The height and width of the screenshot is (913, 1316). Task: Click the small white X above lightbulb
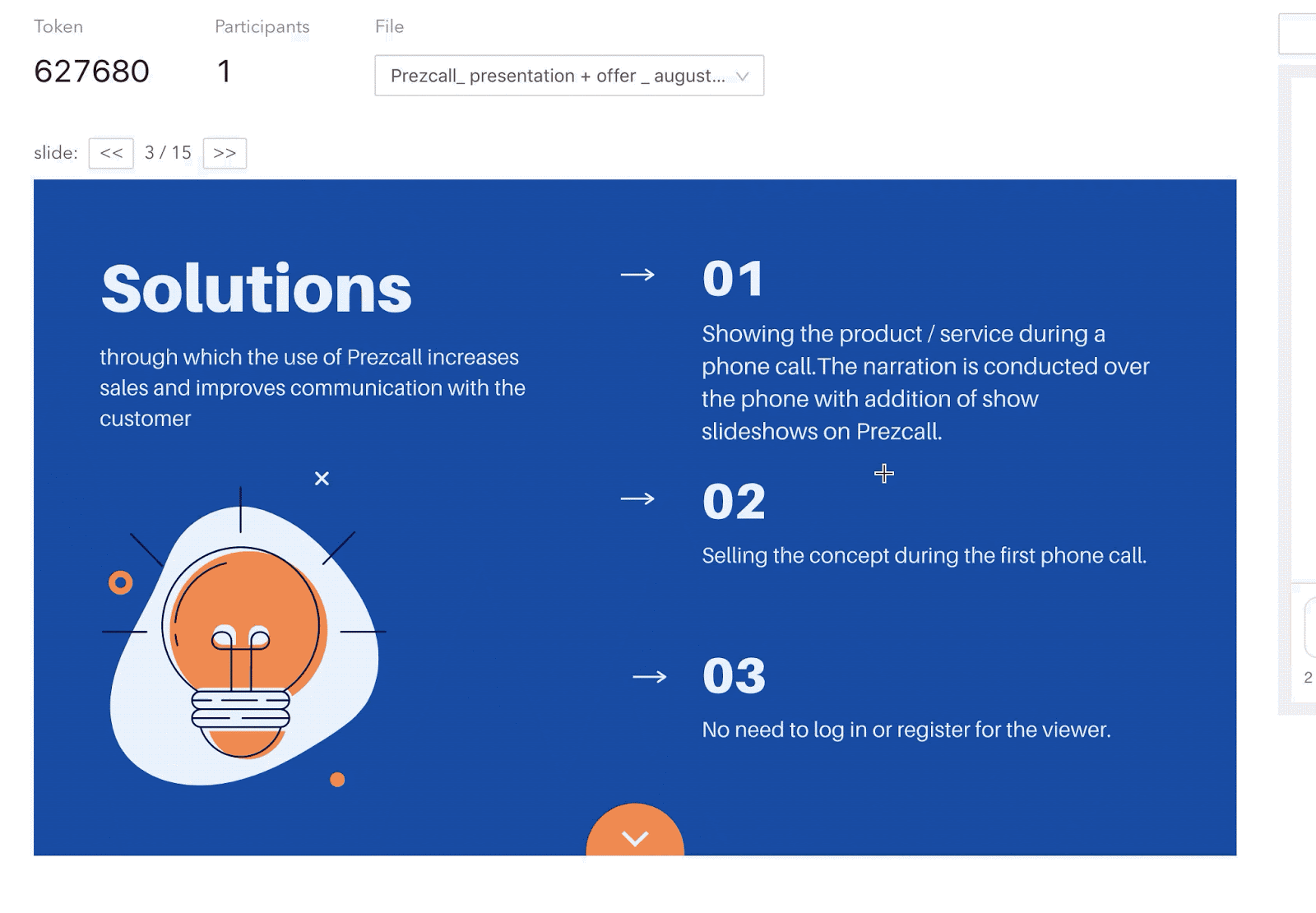[322, 479]
